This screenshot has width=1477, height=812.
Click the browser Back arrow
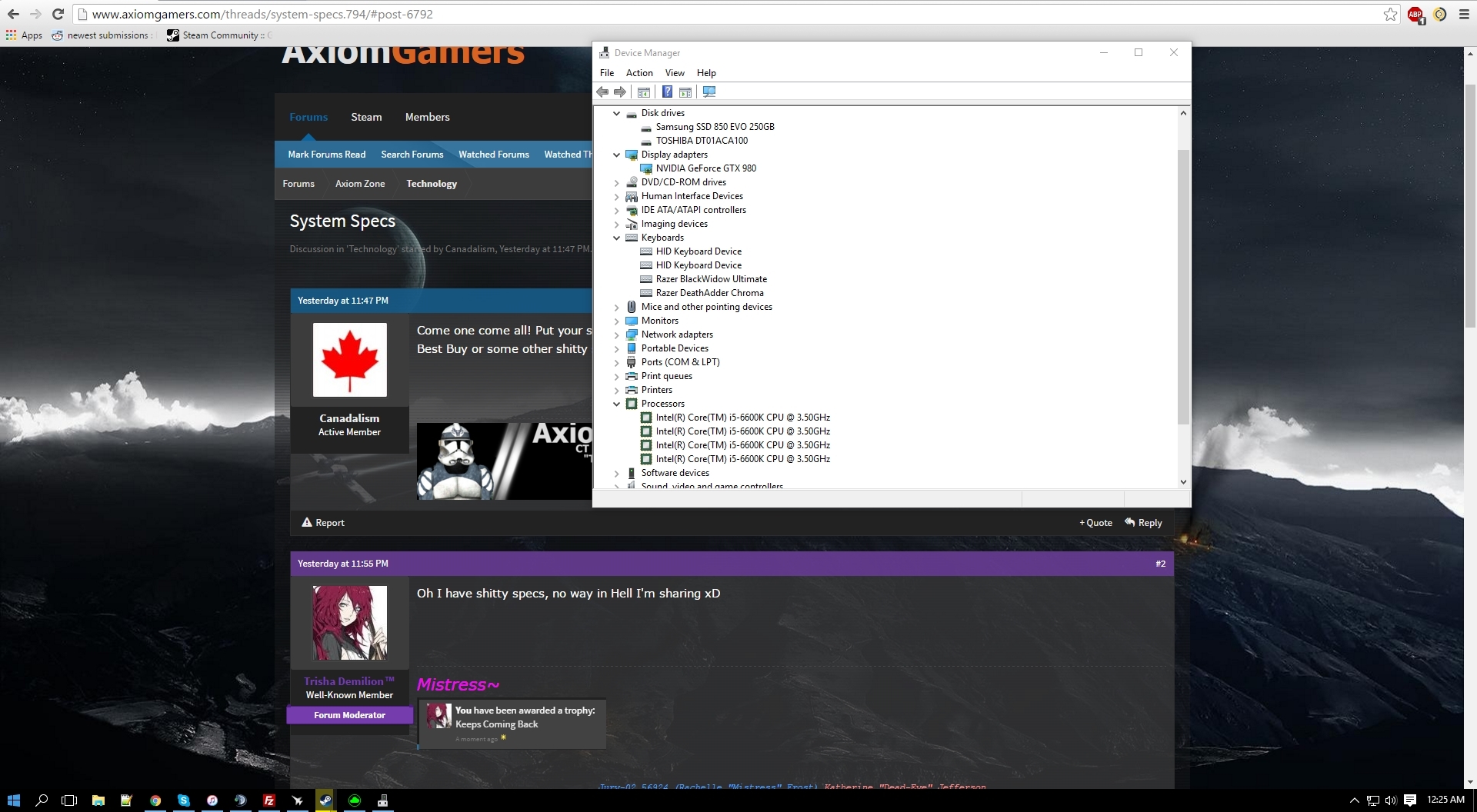(x=13, y=14)
